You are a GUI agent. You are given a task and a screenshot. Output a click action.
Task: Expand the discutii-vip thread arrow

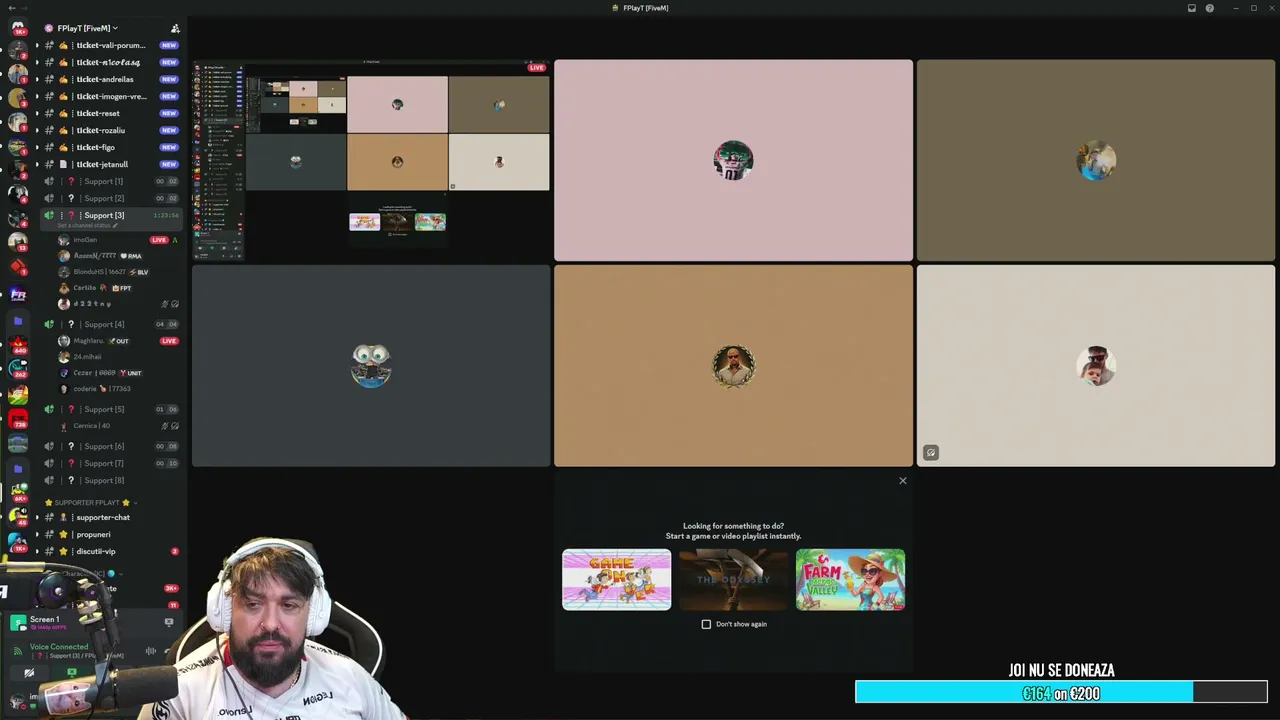point(37,551)
